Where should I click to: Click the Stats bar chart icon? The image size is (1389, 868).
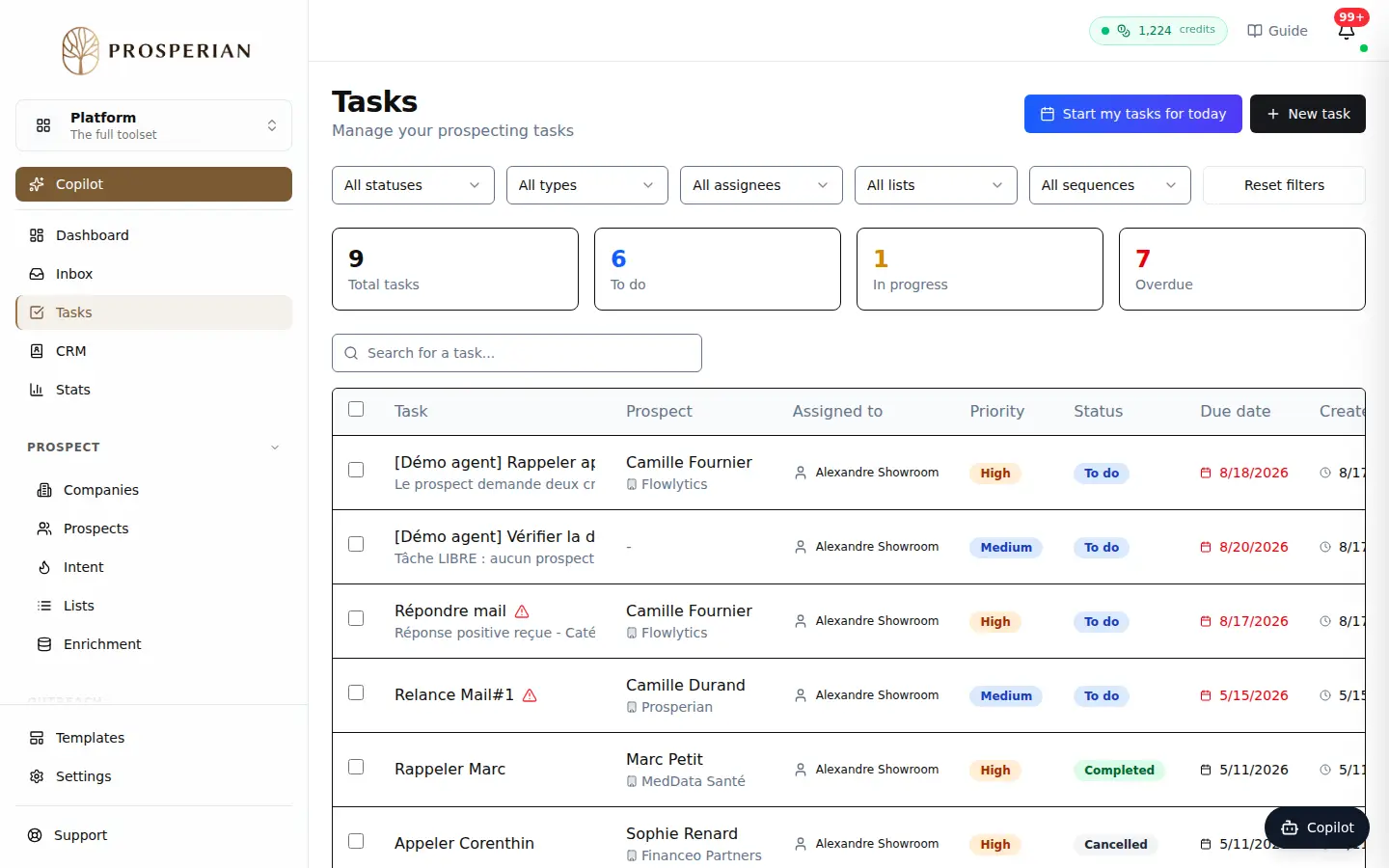coord(37,390)
